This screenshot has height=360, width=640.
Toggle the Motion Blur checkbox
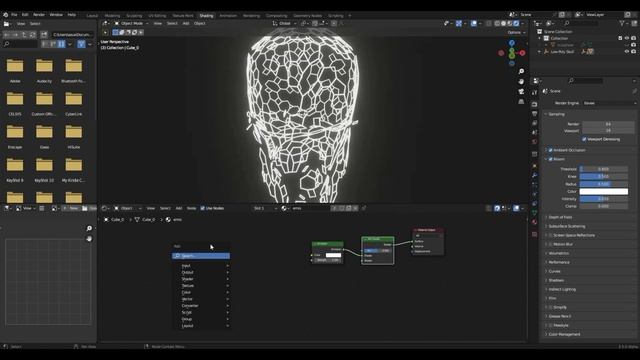[x=551, y=244]
